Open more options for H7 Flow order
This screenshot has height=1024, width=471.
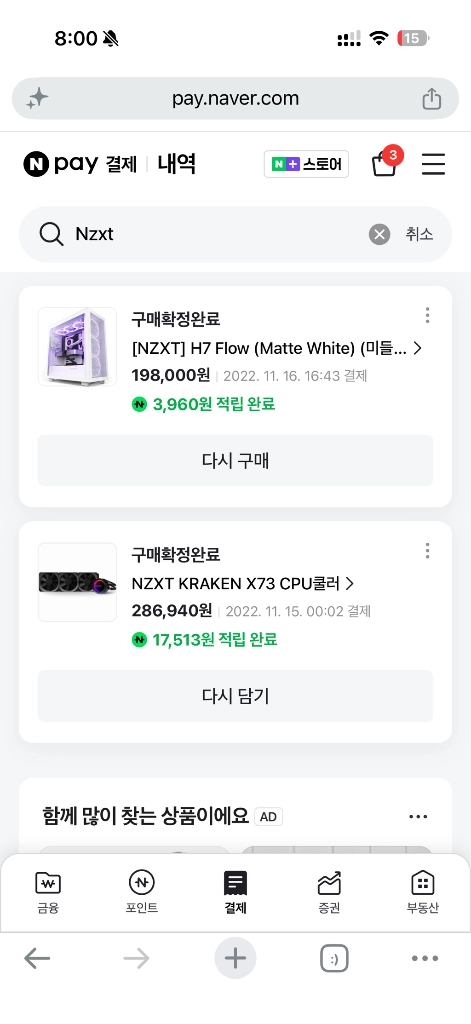[427, 315]
